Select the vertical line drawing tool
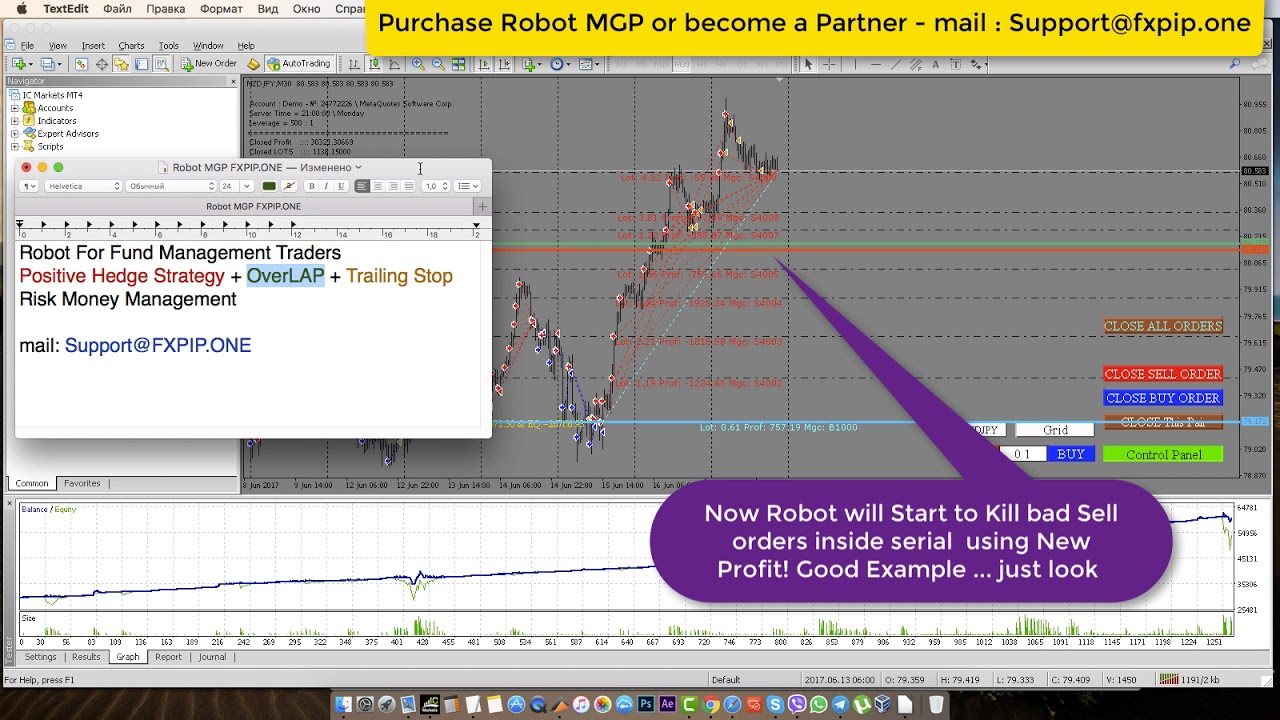The height and width of the screenshot is (720, 1280). click(855, 64)
